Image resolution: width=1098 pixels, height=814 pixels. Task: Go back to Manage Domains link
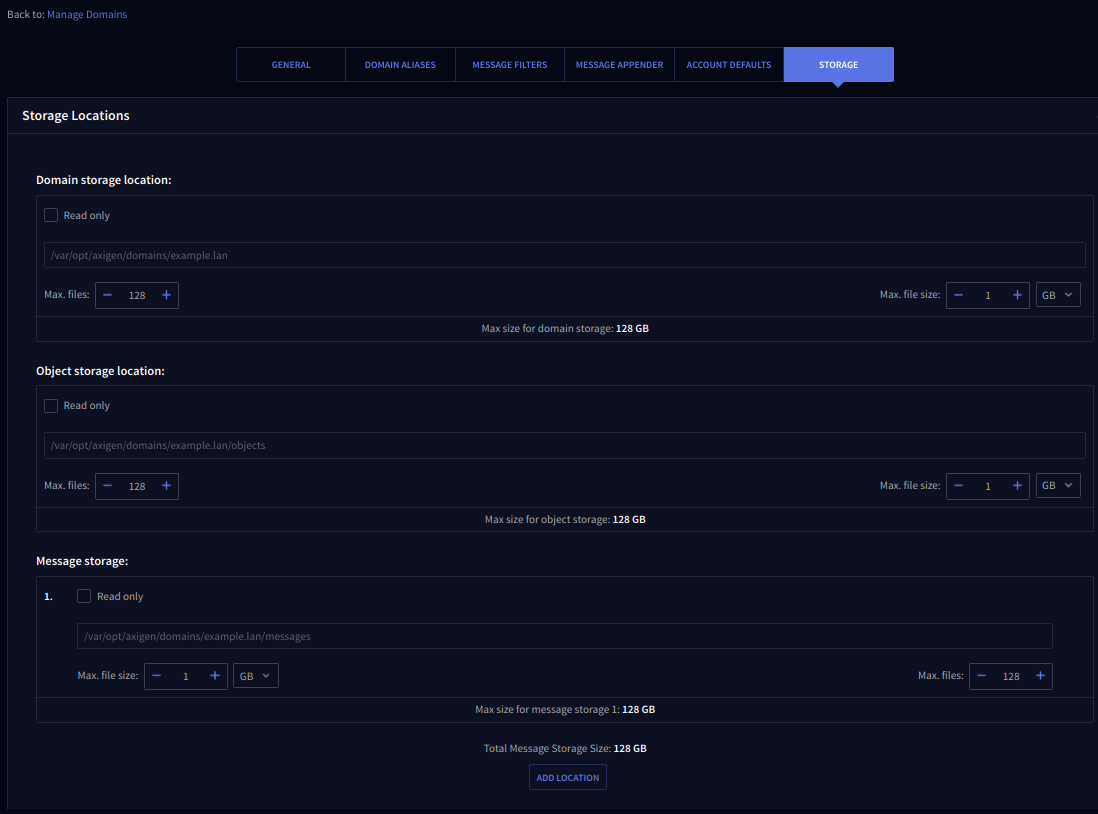pyautogui.click(x=87, y=14)
